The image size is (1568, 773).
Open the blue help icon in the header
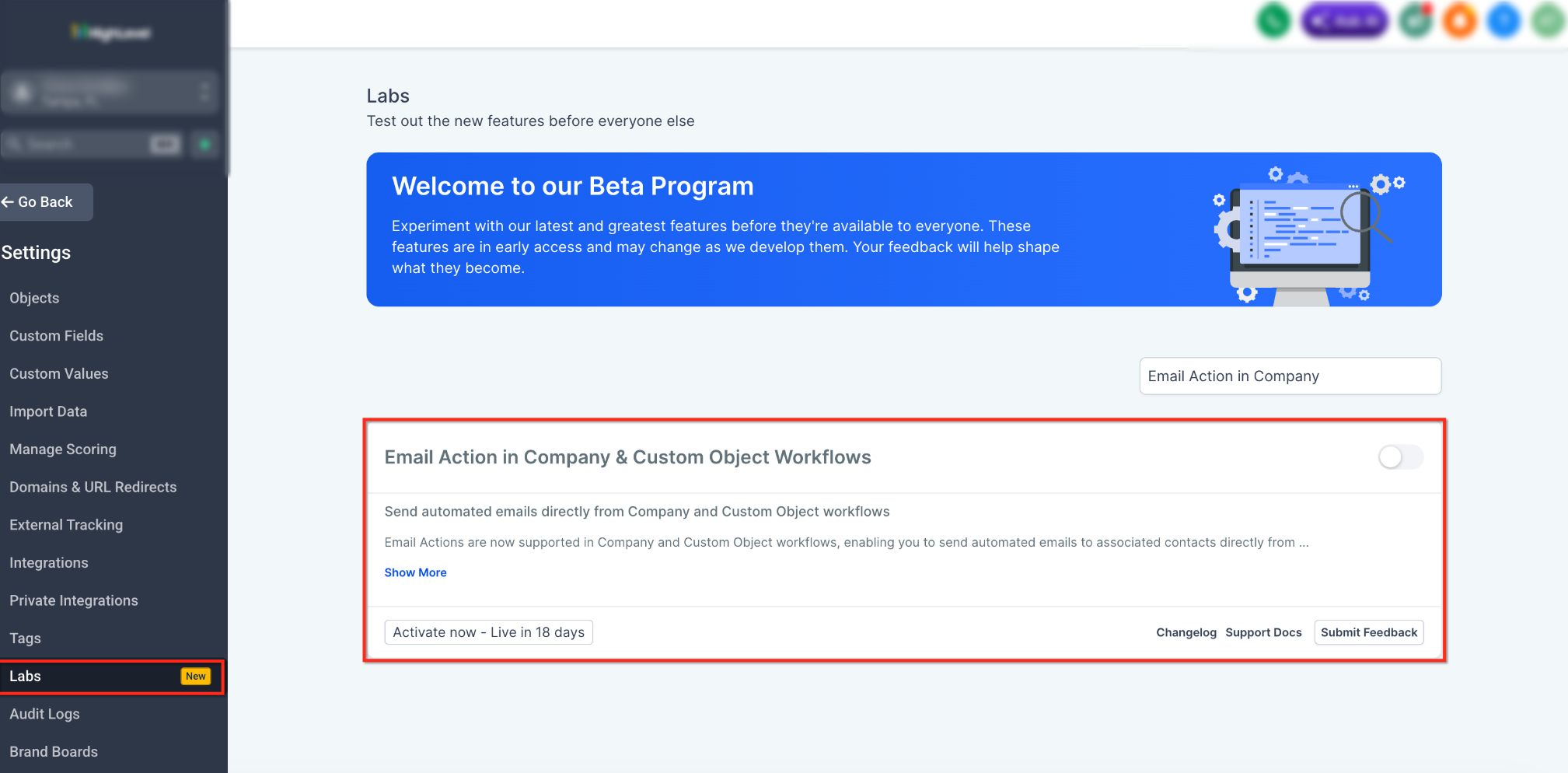point(1503,21)
